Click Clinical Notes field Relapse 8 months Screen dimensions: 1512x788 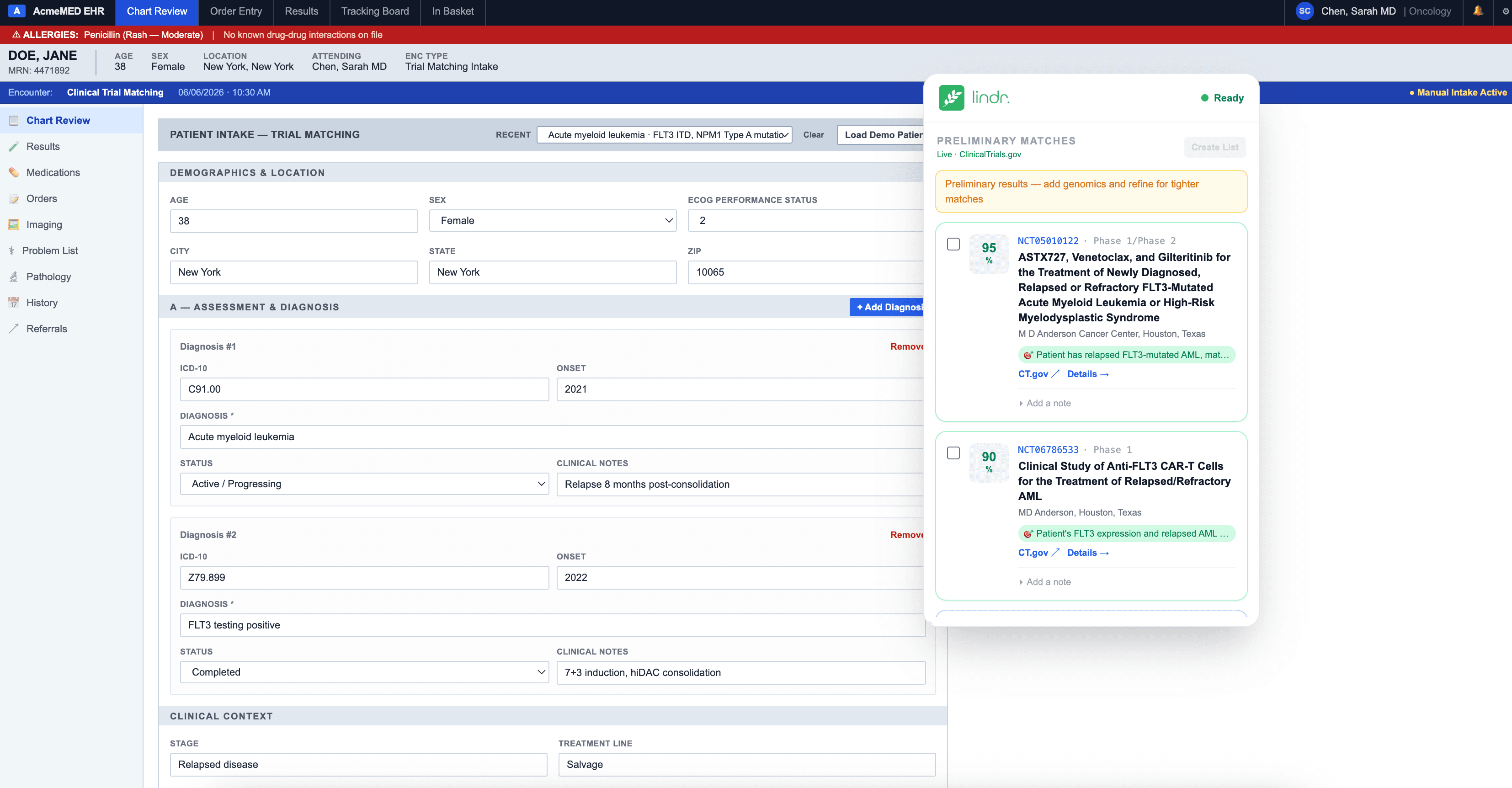coord(740,485)
